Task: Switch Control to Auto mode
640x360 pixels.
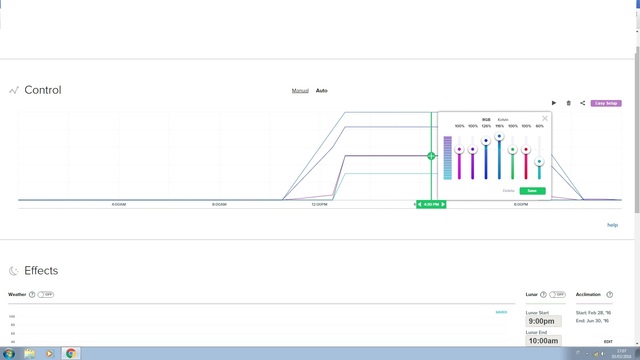Action: [322, 91]
